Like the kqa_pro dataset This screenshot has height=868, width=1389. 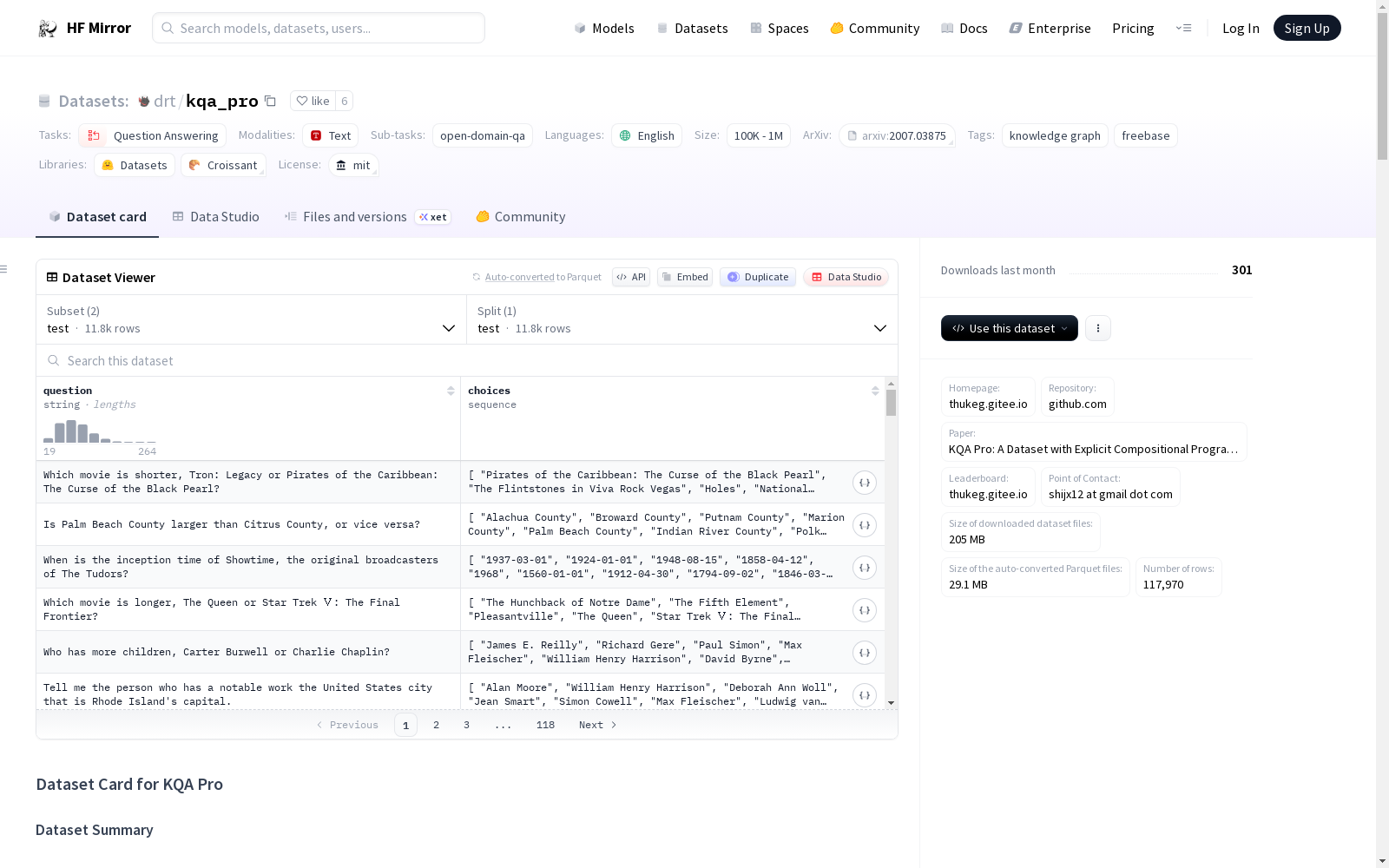(313, 101)
